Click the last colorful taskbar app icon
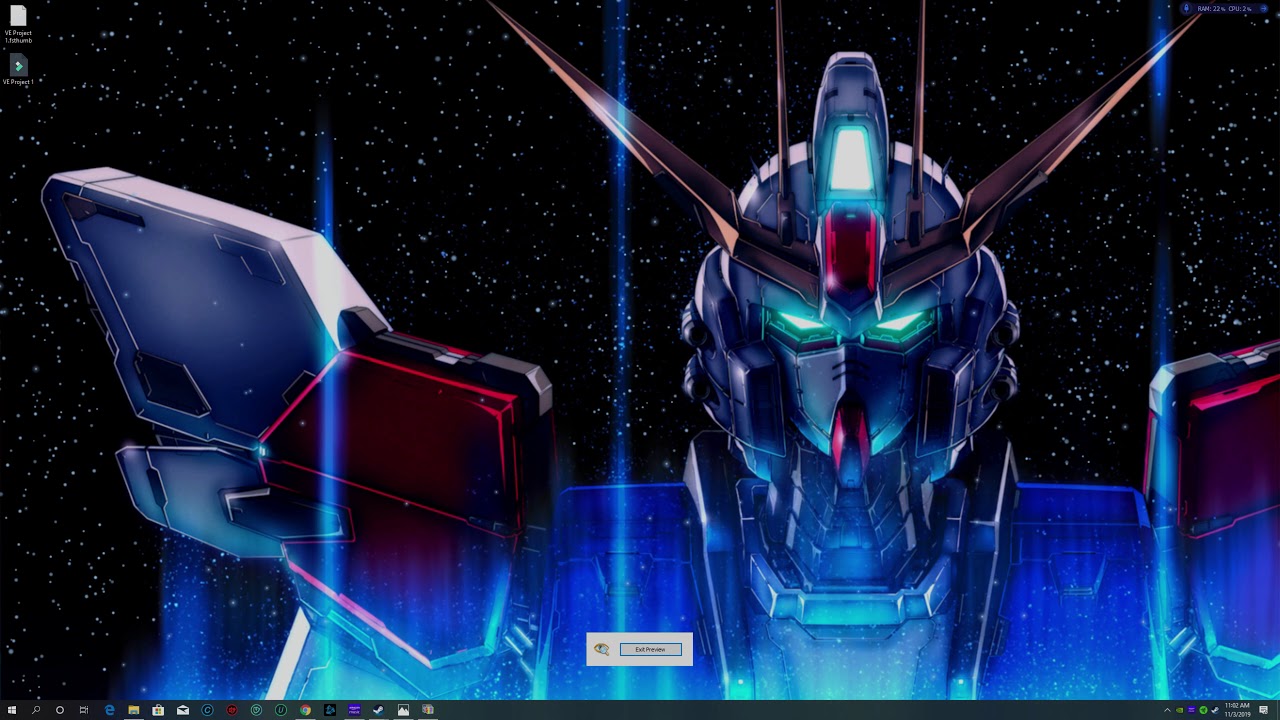The image size is (1280, 720). (x=427, y=710)
